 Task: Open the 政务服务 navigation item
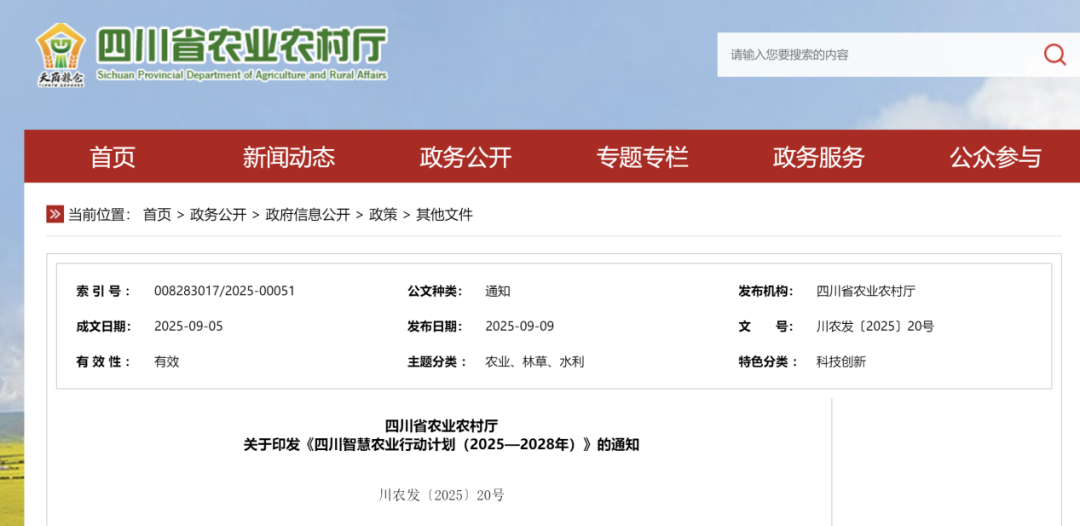tap(818, 157)
